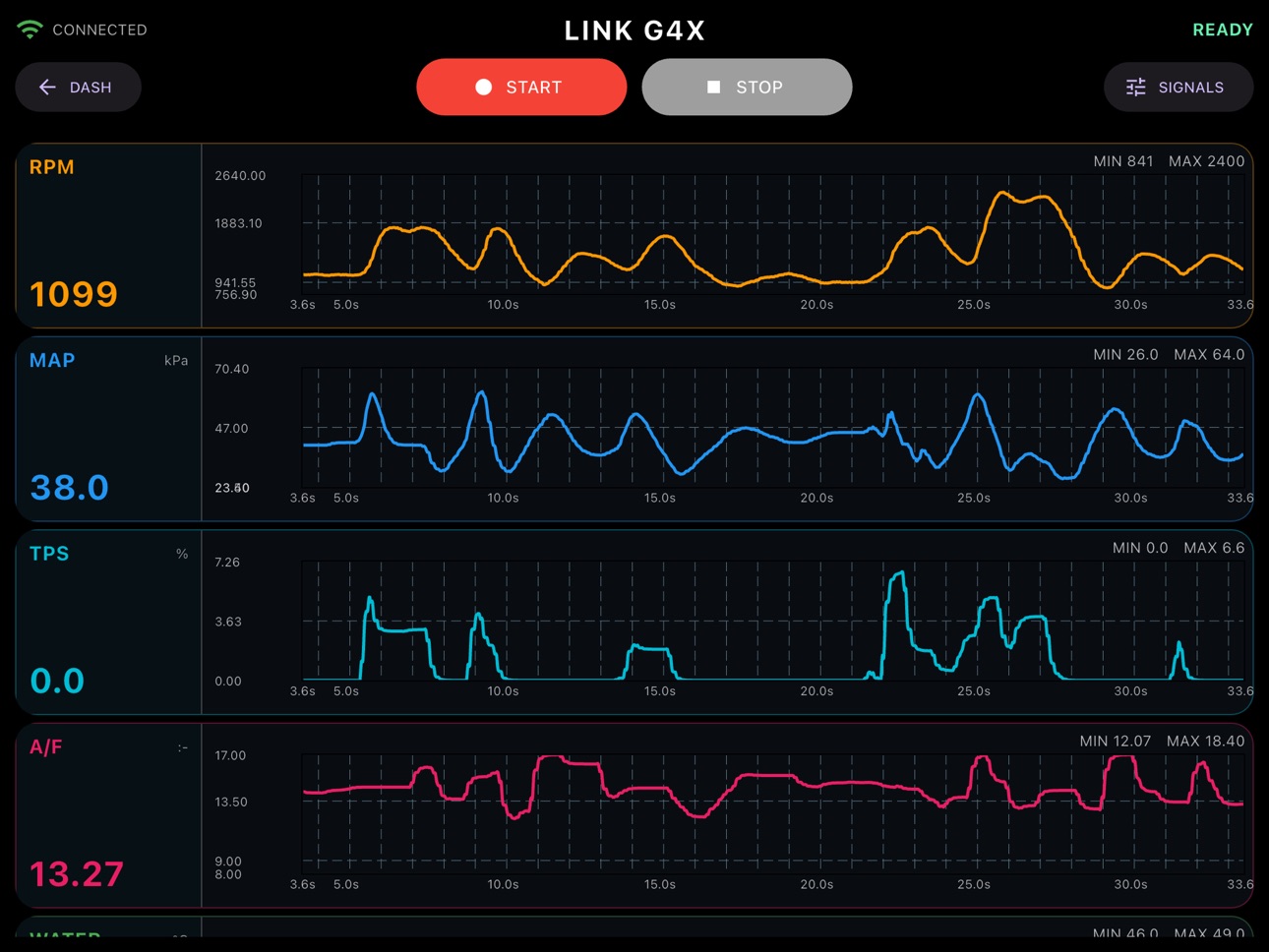Click 47.00 axis label on MAP chart
This screenshot has height=952, width=1269.
(x=231, y=429)
